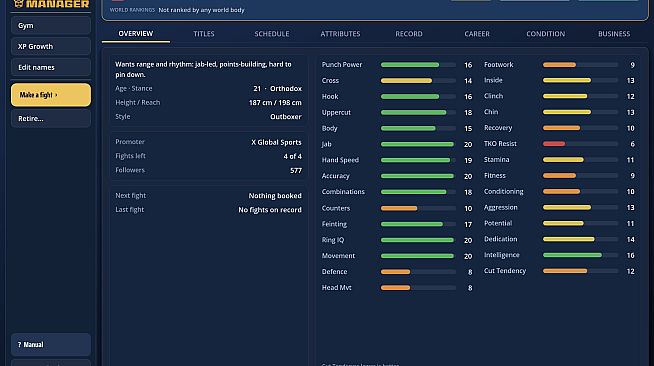This screenshot has height=366, width=654.
Task: Click the Inside label
Action: point(493,80)
